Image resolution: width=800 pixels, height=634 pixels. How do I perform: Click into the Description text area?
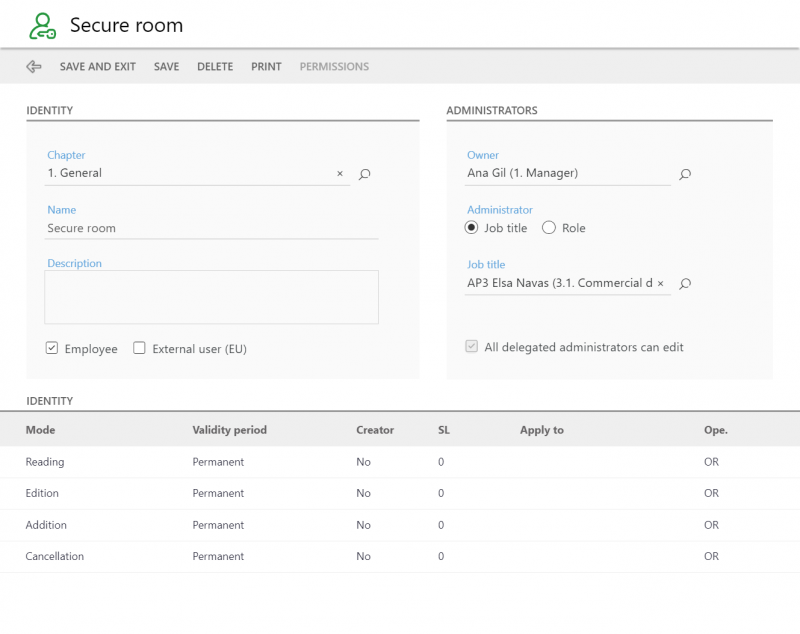coord(211,297)
